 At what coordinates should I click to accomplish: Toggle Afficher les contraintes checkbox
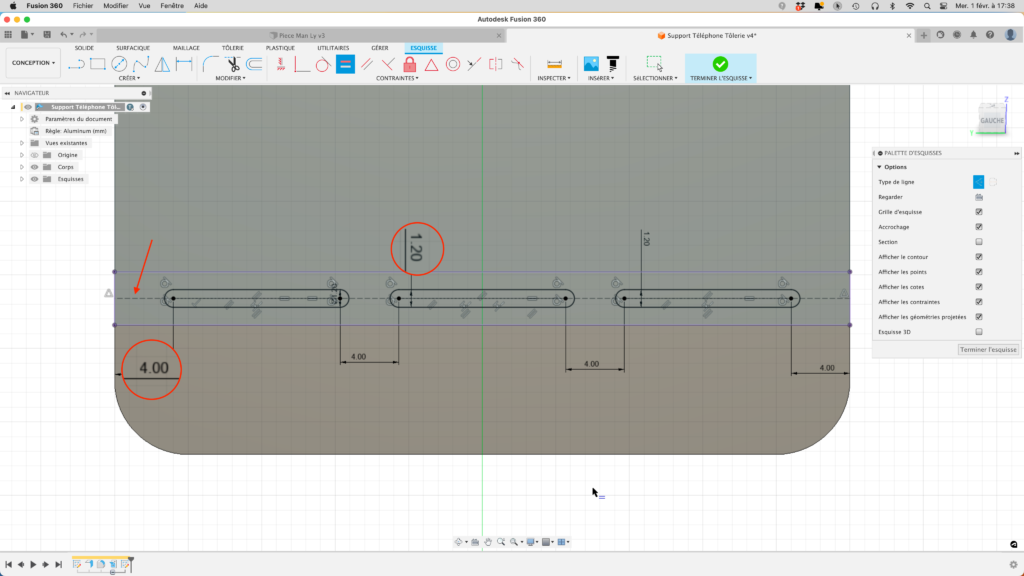979,302
